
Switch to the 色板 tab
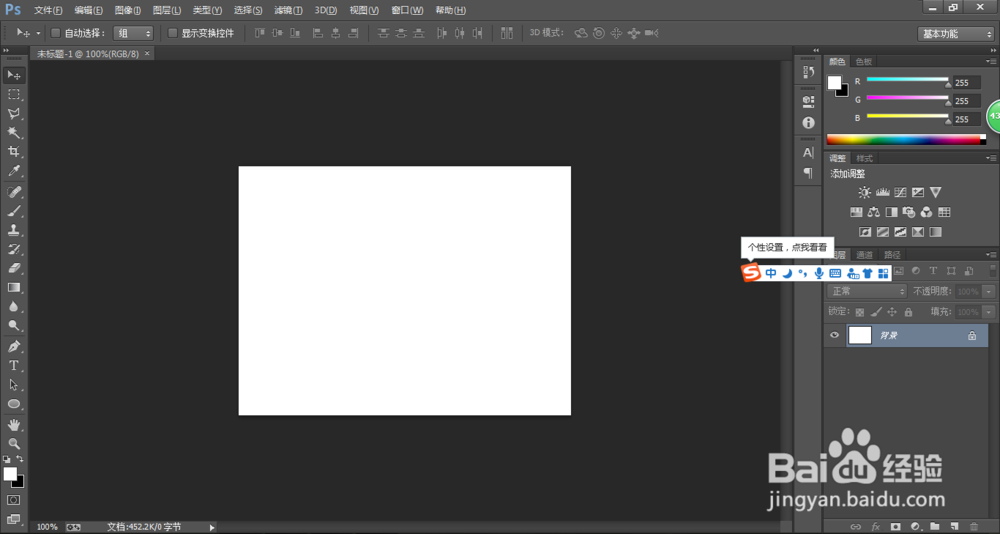[864, 62]
